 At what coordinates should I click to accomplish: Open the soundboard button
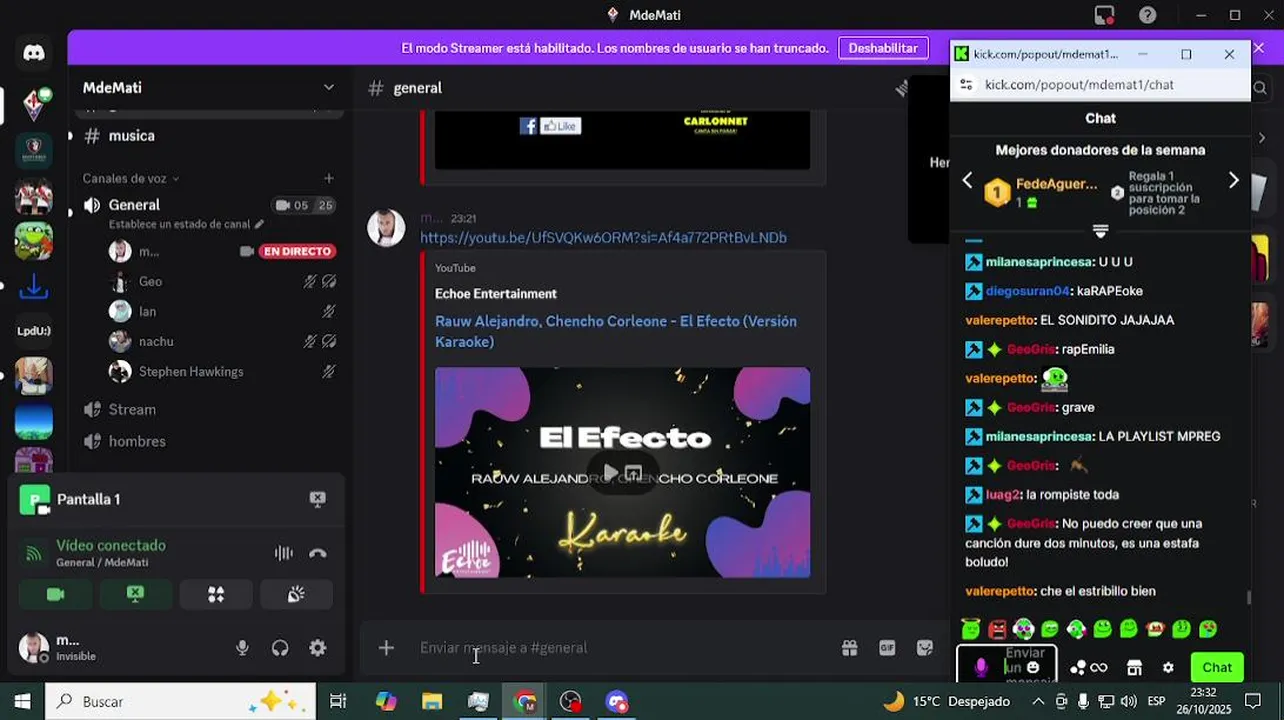pos(296,594)
